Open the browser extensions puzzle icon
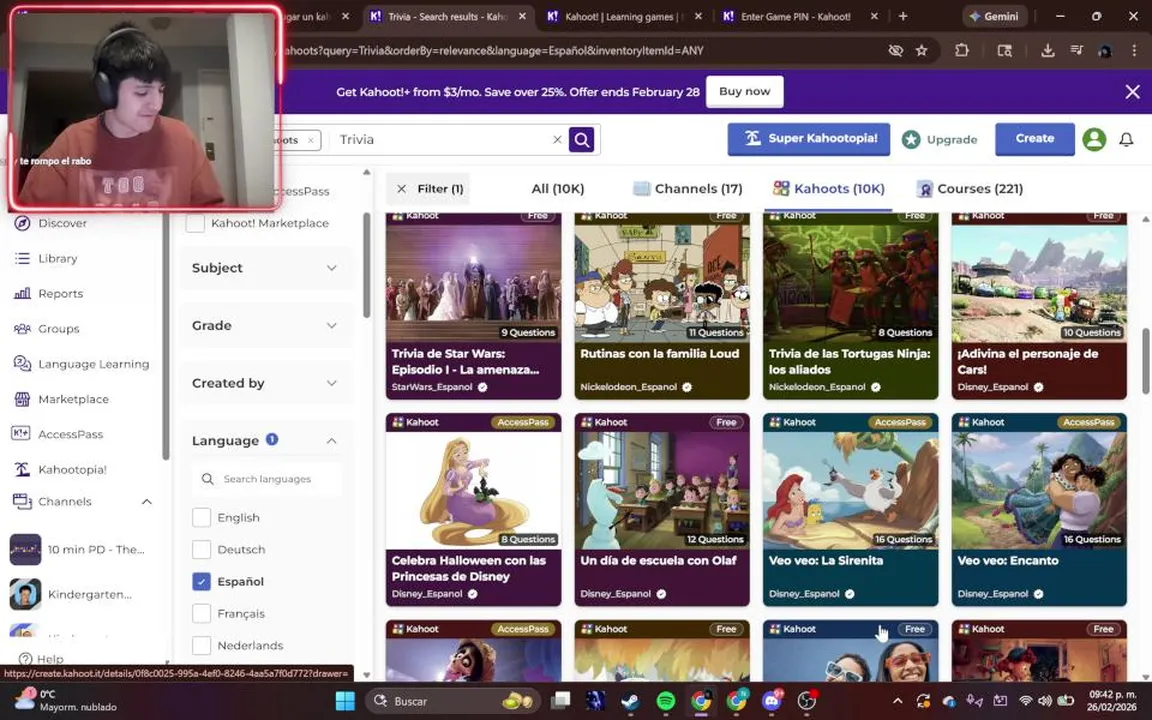Screen dimensions: 1152x720 pos(962,51)
